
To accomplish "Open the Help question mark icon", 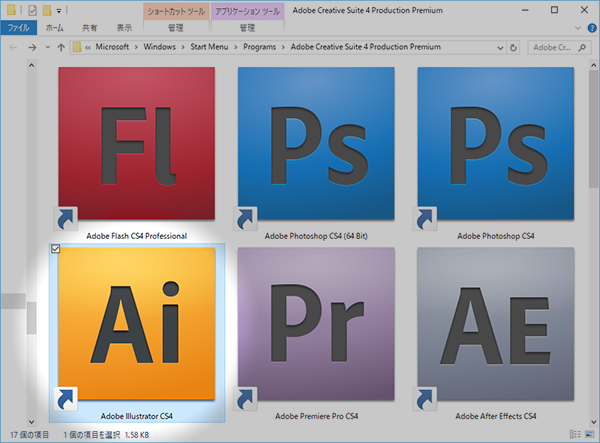I will click(592, 28).
